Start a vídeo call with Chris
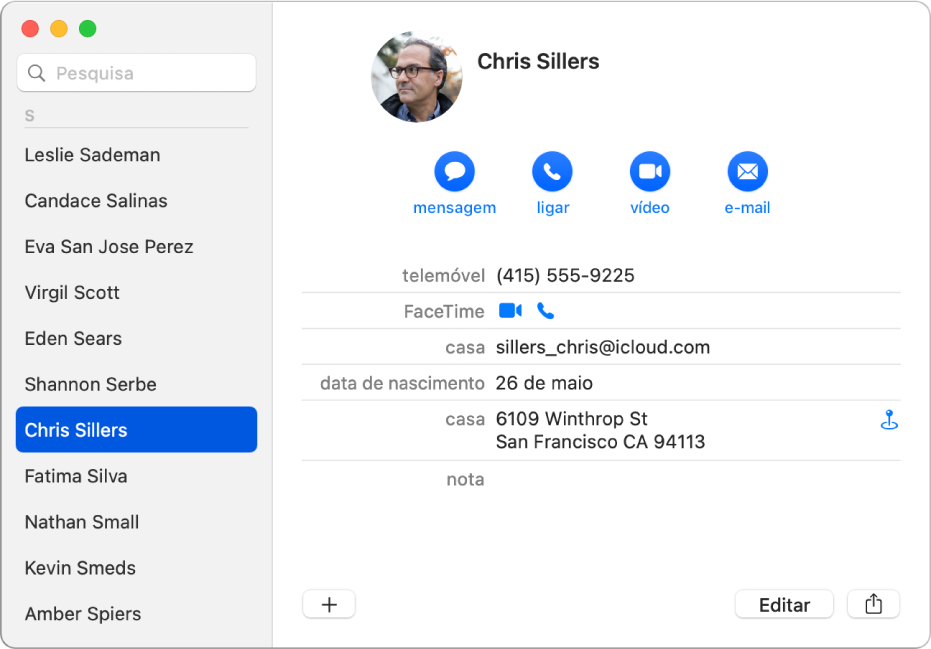Viewport: 931px width, 649px height. tap(649, 171)
